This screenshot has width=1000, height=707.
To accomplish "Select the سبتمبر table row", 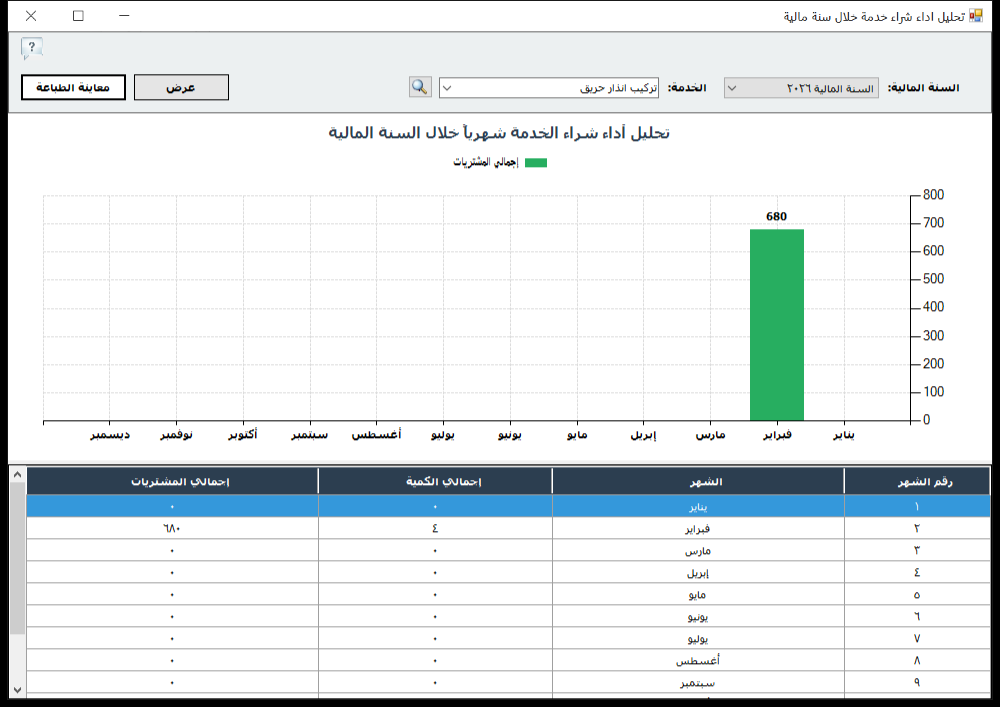I will point(508,682).
